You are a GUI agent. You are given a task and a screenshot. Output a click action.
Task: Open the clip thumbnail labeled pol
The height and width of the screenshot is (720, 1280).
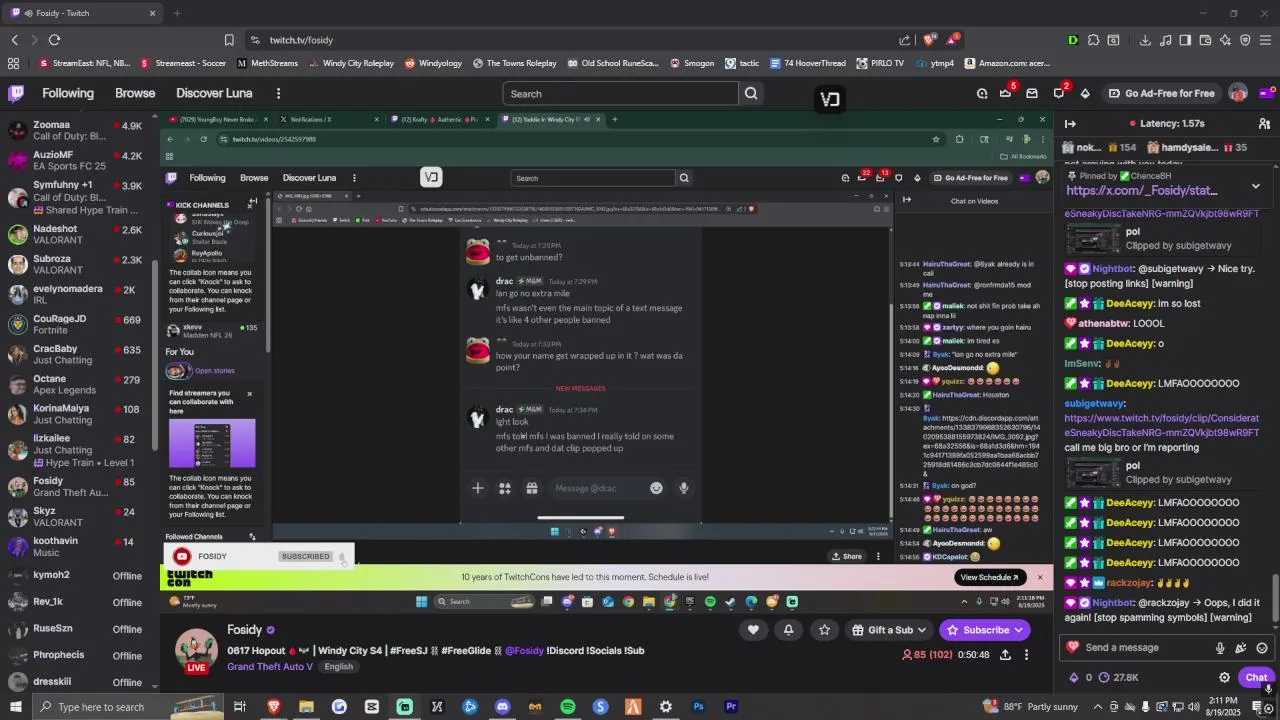click(x=1093, y=472)
